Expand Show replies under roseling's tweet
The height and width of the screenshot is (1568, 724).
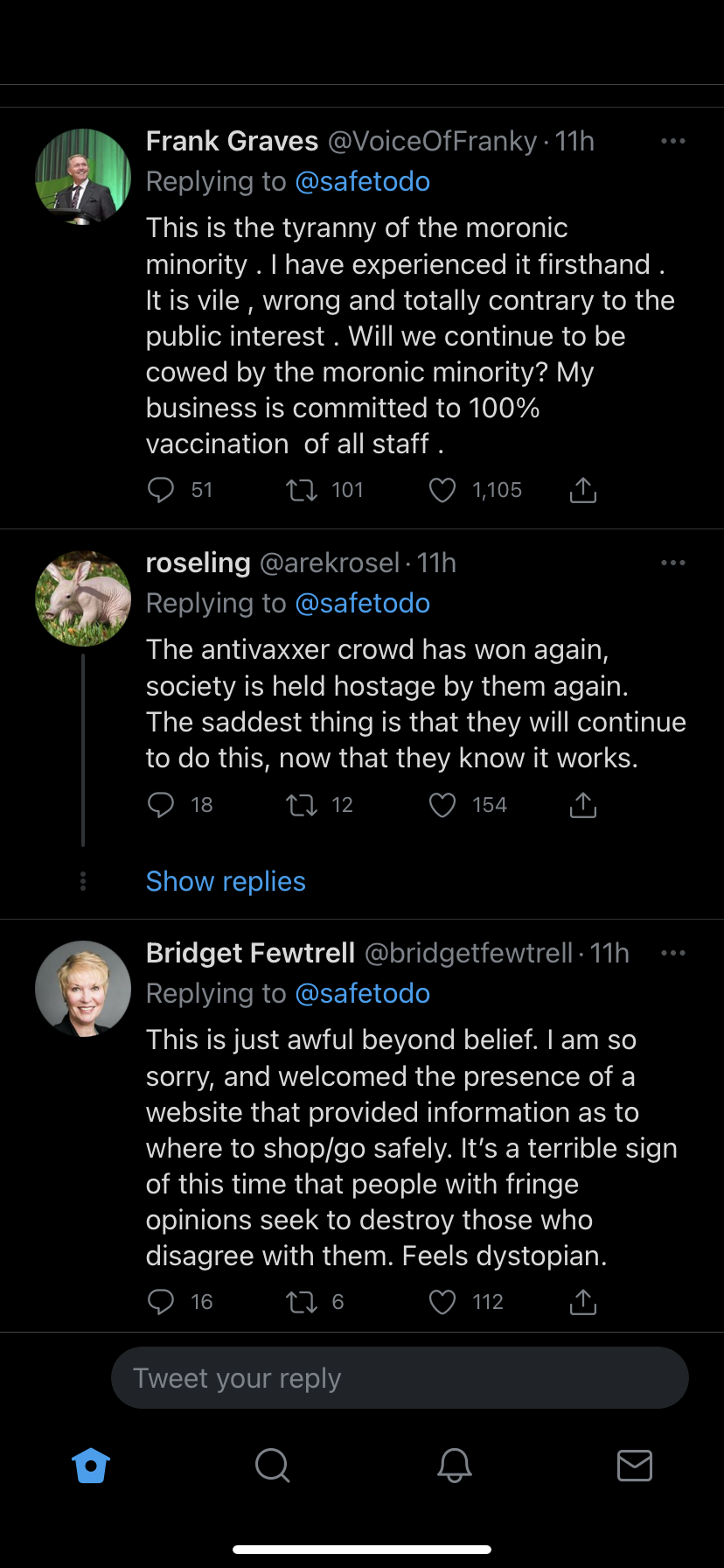pyautogui.click(x=226, y=881)
